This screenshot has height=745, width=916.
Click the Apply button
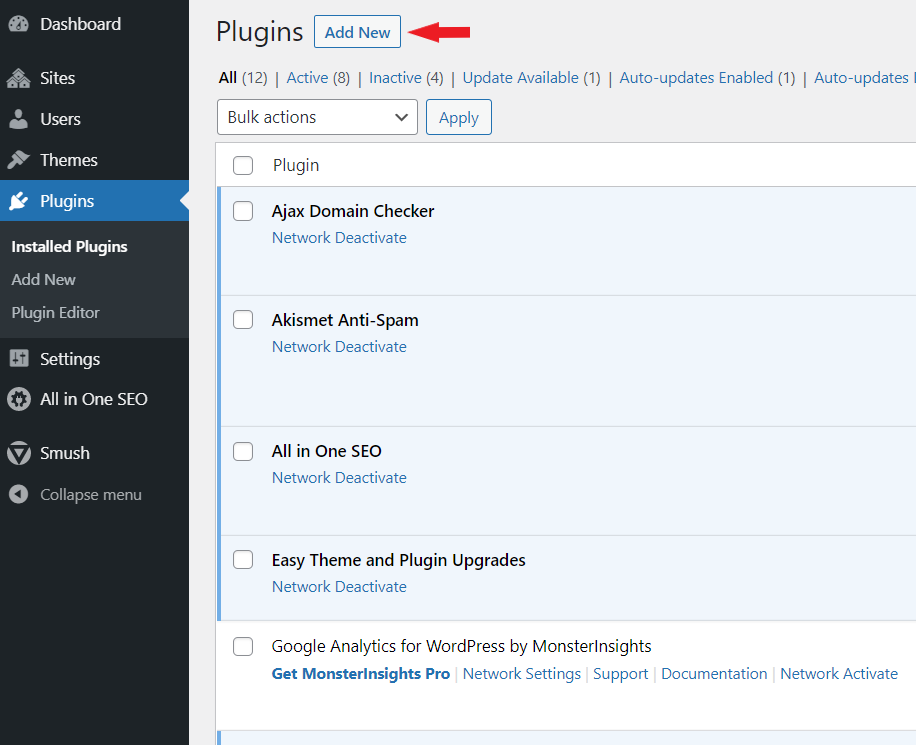(459, 117)
